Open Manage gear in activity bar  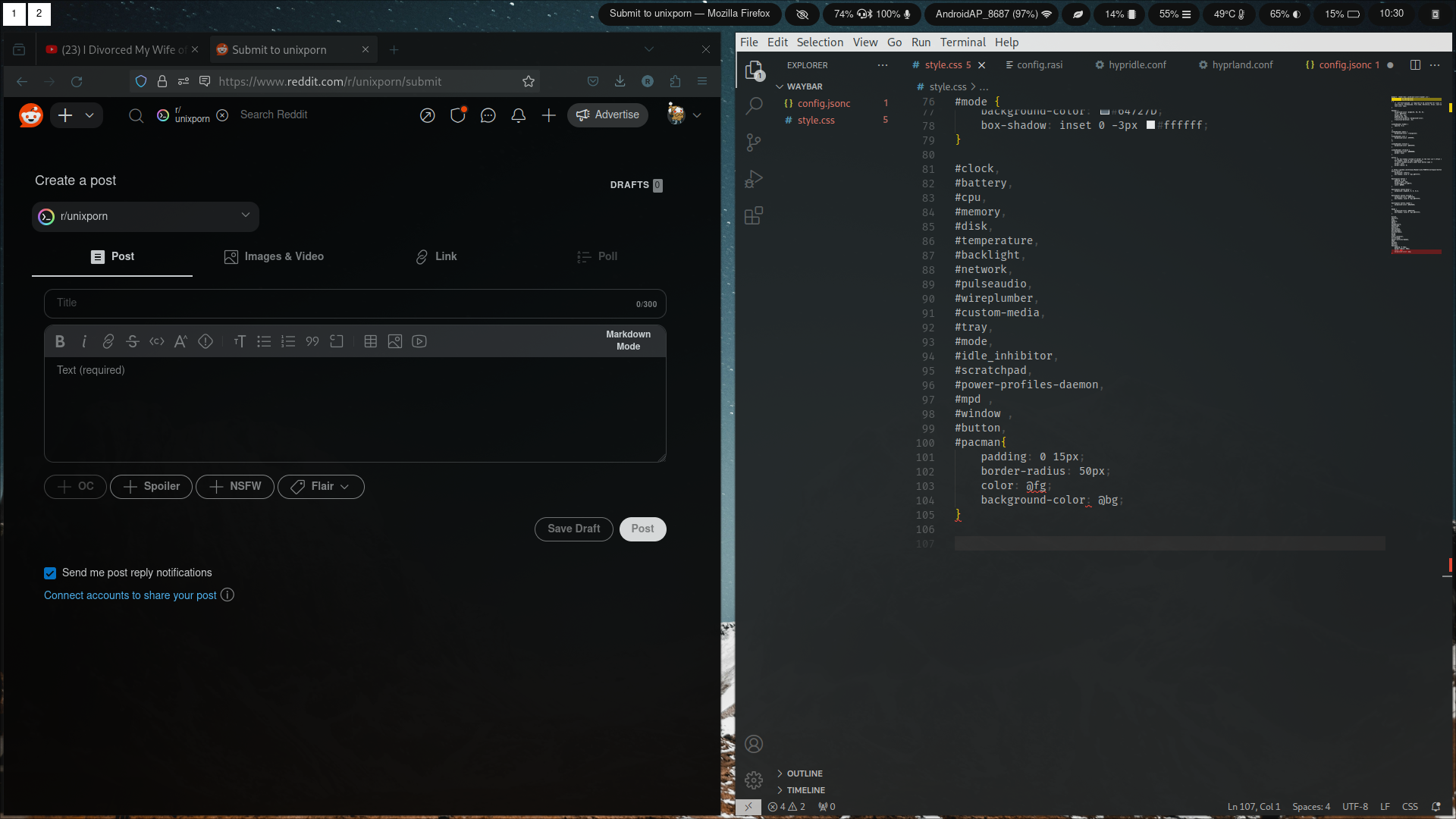(x=754, y=780)
